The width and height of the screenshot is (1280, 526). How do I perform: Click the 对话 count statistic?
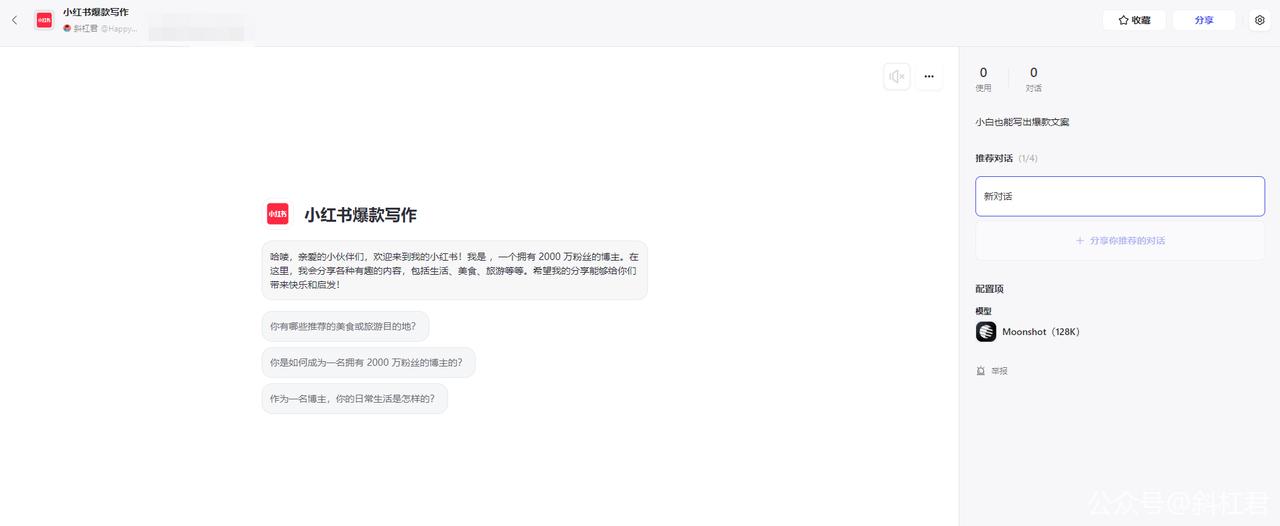tap(1033, 79)
